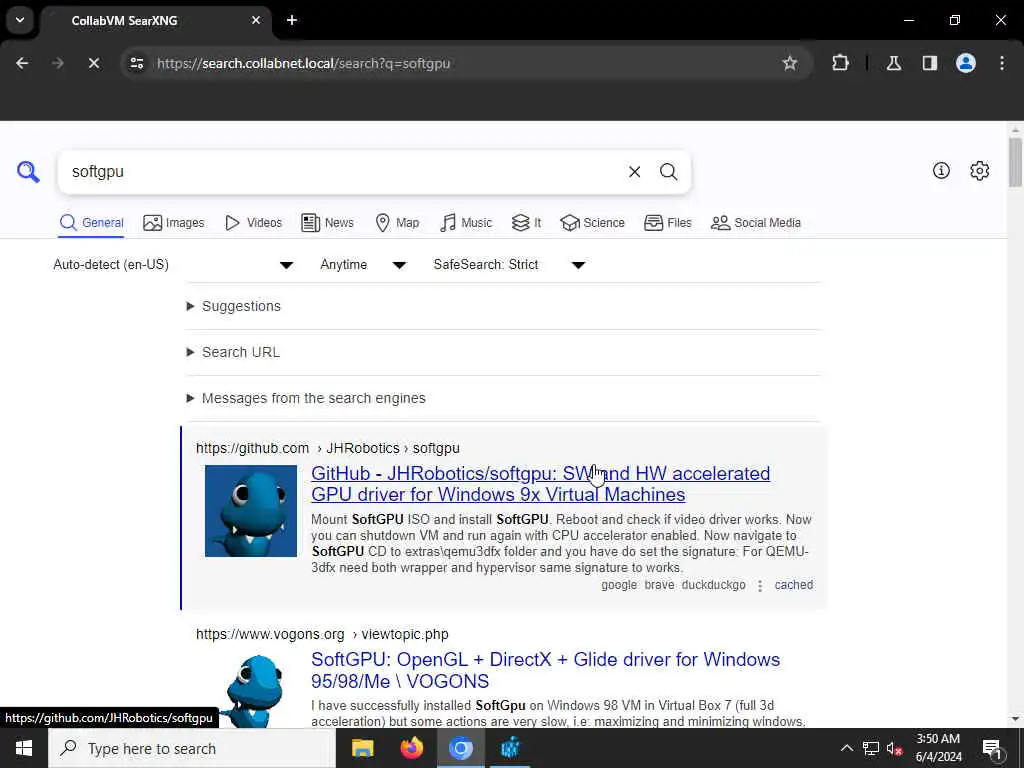Screen dimensions: 1024x768
Task: Click the GitHub result dinosaur thumbnail
Action: [x=251, y=511]
